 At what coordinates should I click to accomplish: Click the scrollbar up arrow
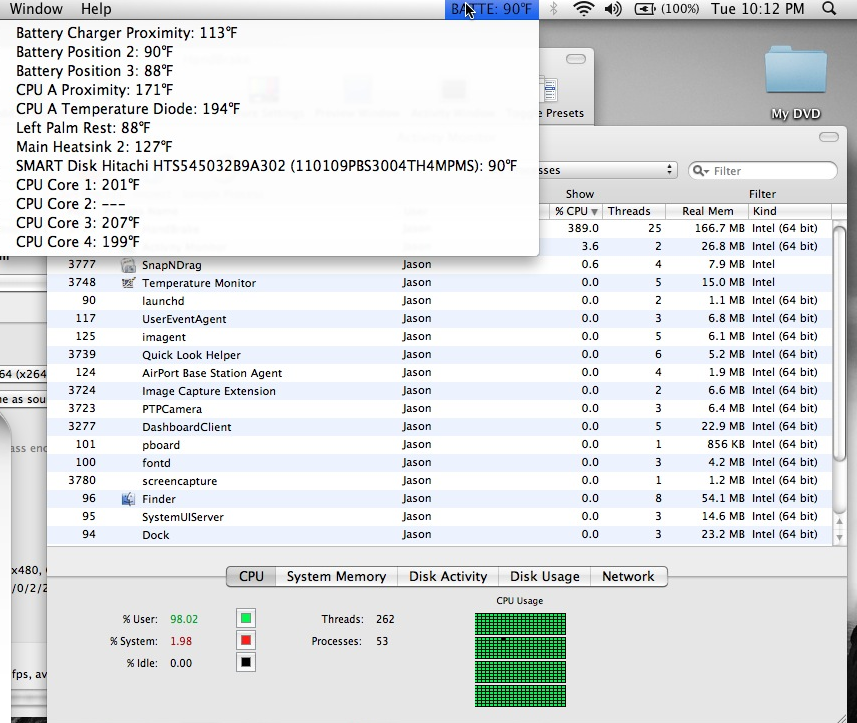(x=840, y=521)
